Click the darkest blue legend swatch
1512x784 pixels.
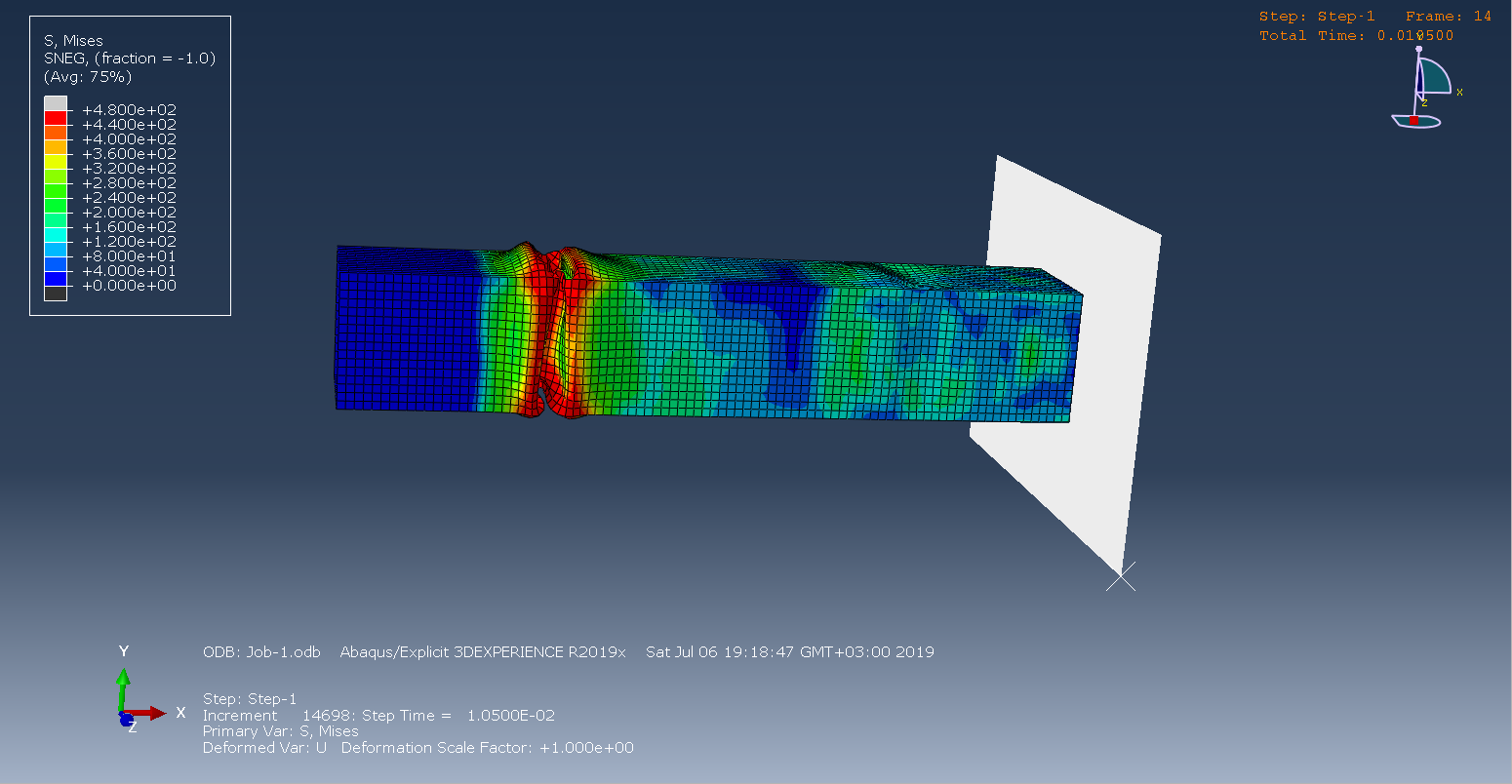click(56, 278)
